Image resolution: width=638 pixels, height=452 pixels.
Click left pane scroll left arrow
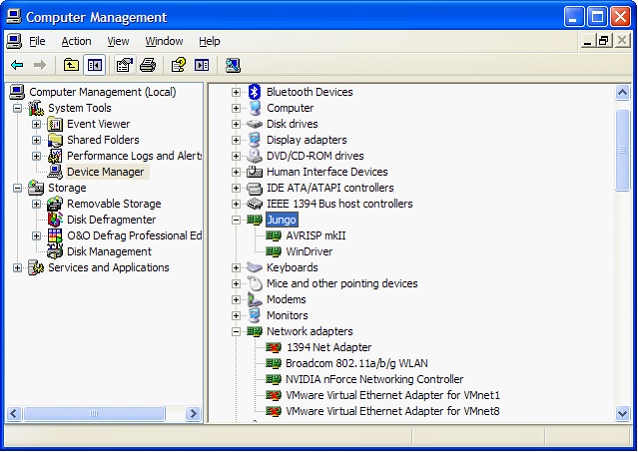tap(14, 414)
